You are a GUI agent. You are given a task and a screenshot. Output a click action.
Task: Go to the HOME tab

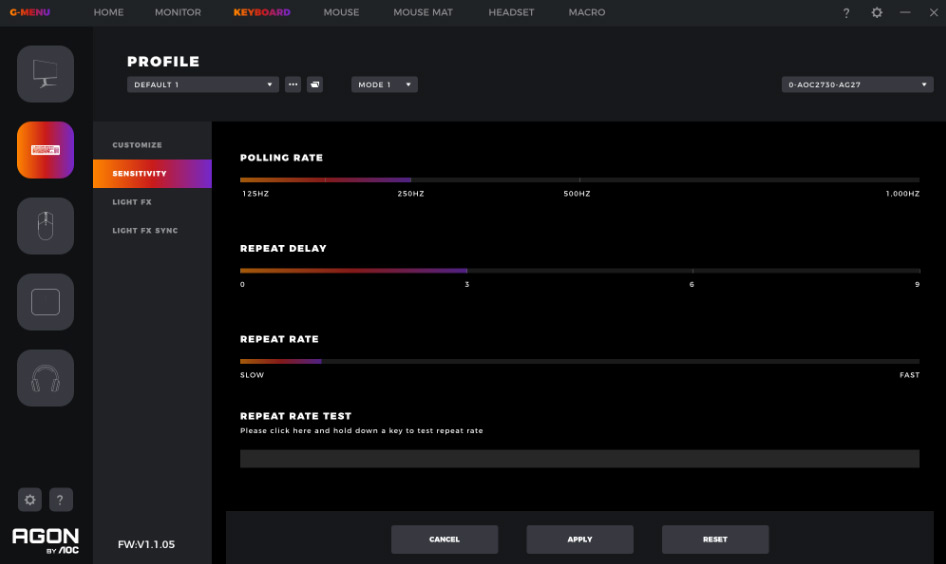tap(109, 12)
